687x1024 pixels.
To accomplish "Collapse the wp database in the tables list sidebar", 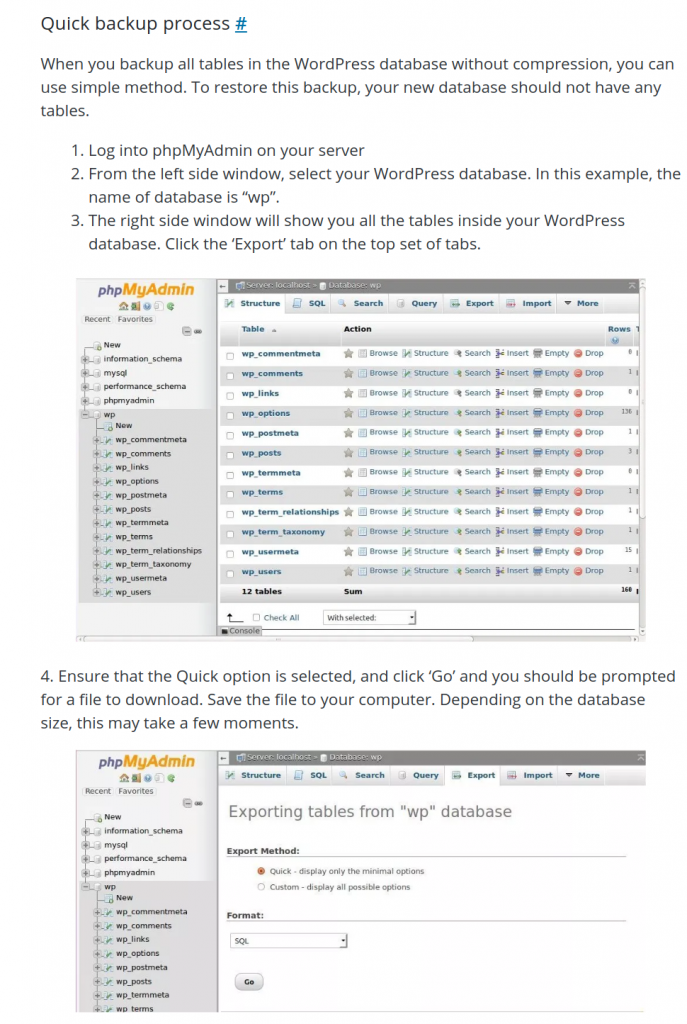I will [x=86, y=415].
